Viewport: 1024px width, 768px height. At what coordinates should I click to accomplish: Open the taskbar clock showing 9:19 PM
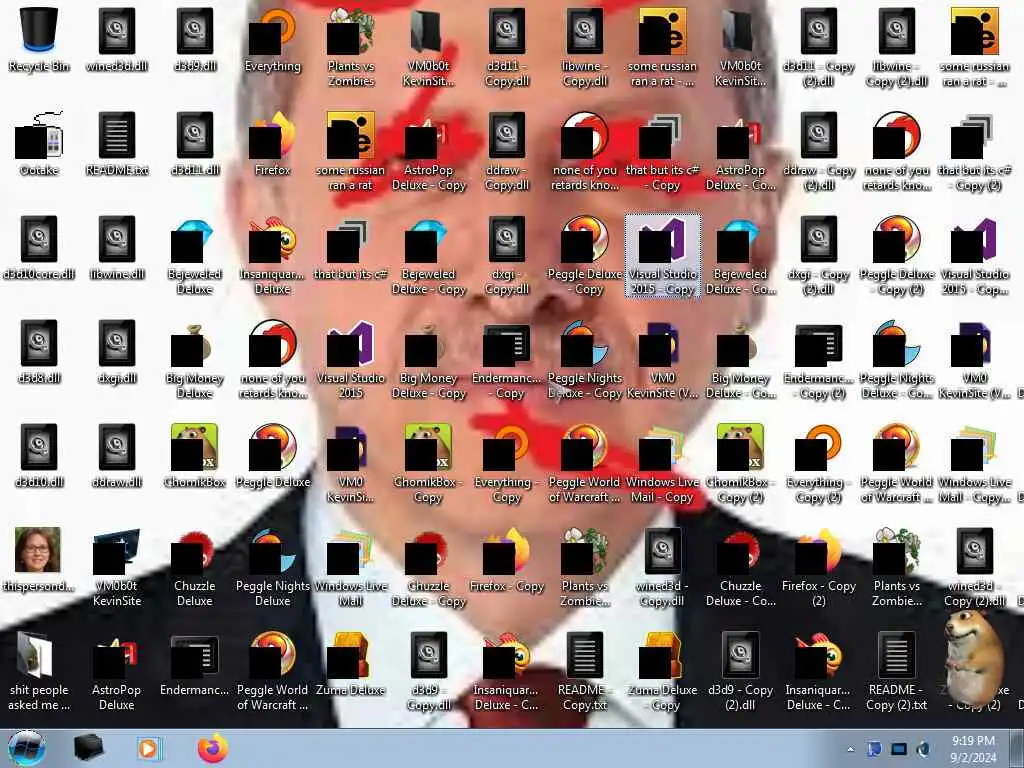tap(973, 749)
